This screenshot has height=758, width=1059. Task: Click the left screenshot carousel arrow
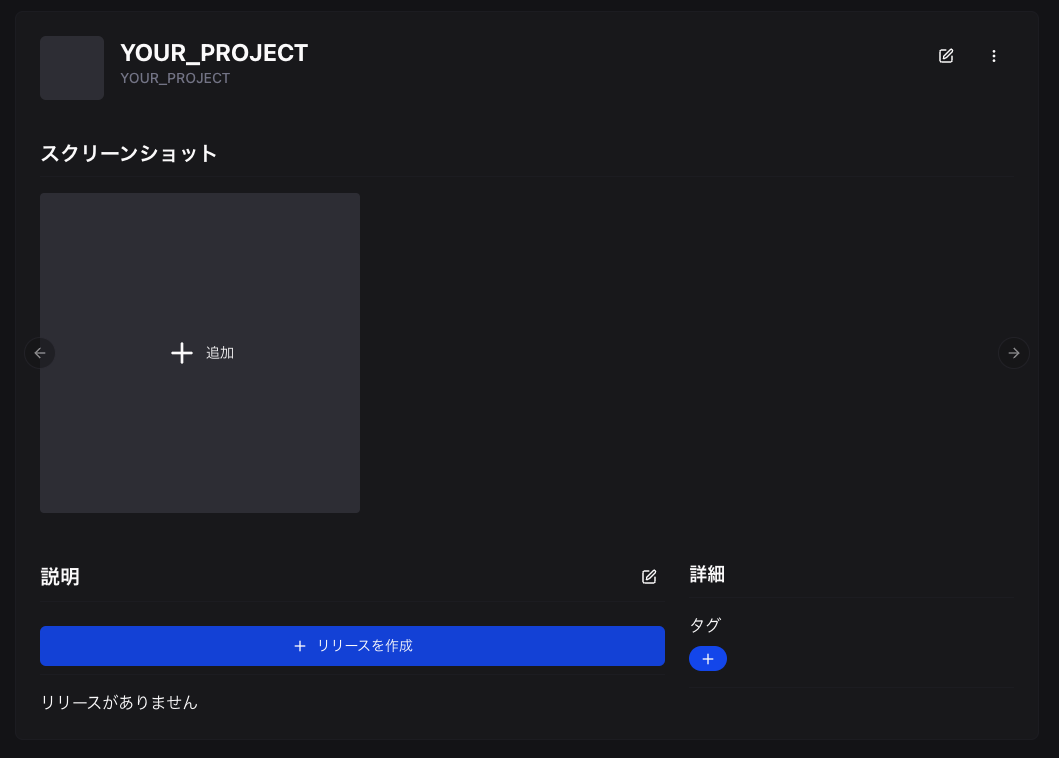(x=40, y=353)
